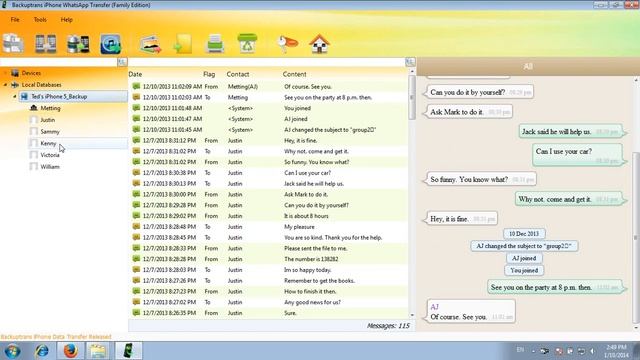640x360 pixels.
Task: Click the AJ sender name in chat
Action: (434, 307)
